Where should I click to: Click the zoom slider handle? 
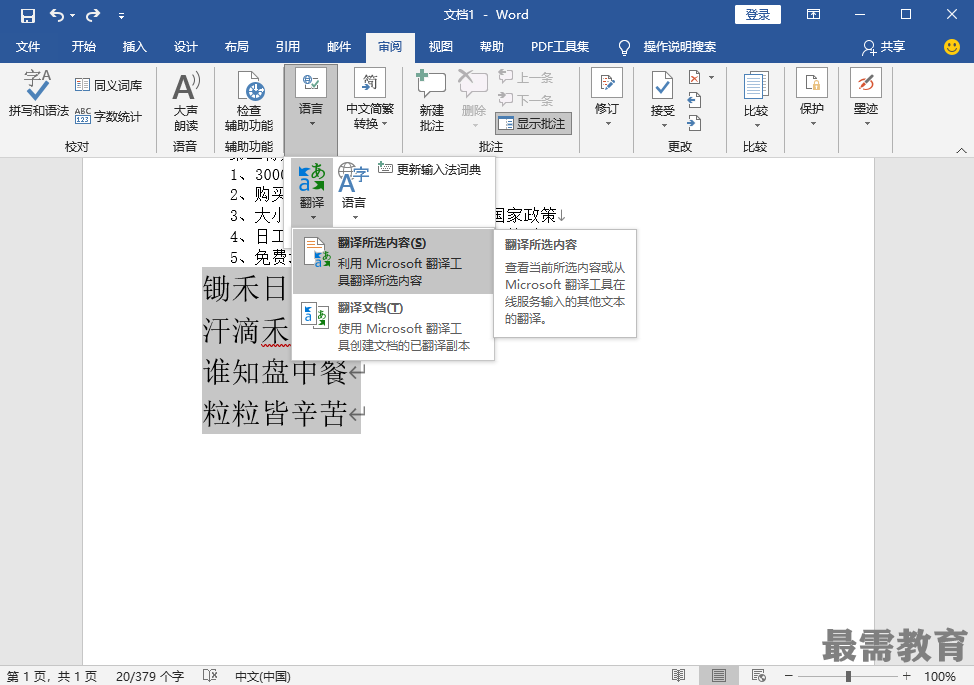848,676
